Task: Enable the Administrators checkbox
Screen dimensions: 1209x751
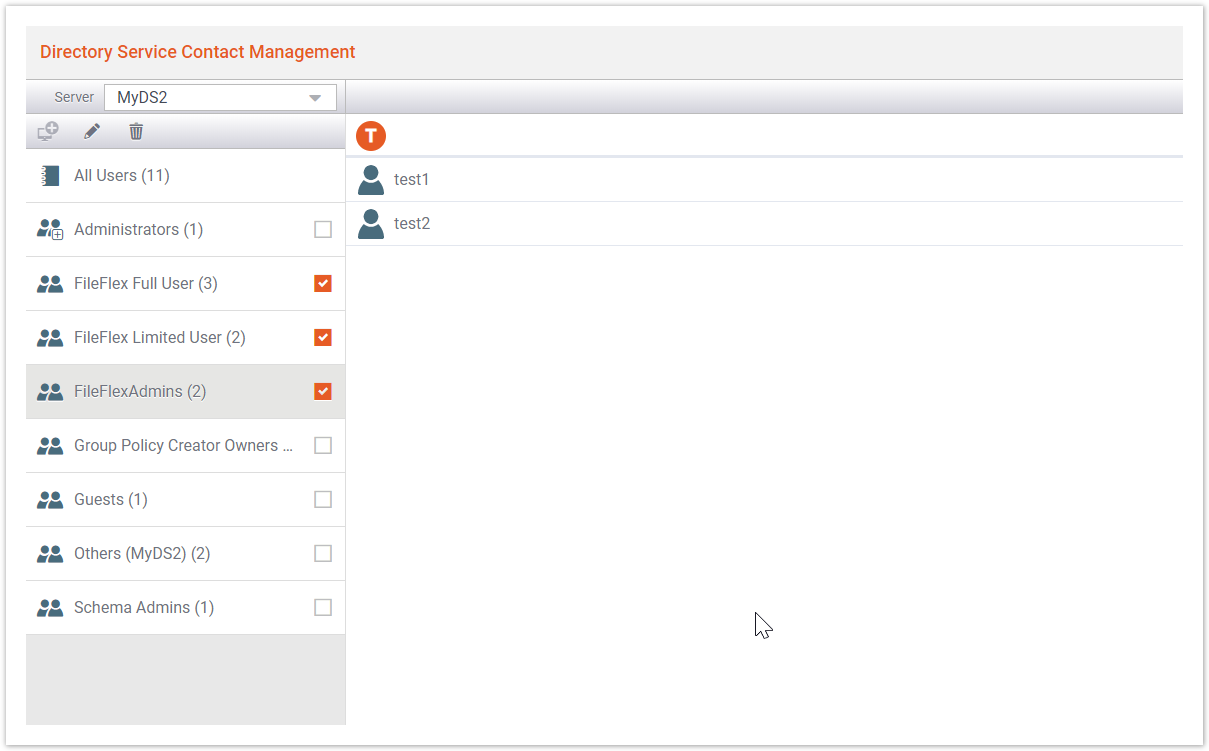Action: click(323, 230)
